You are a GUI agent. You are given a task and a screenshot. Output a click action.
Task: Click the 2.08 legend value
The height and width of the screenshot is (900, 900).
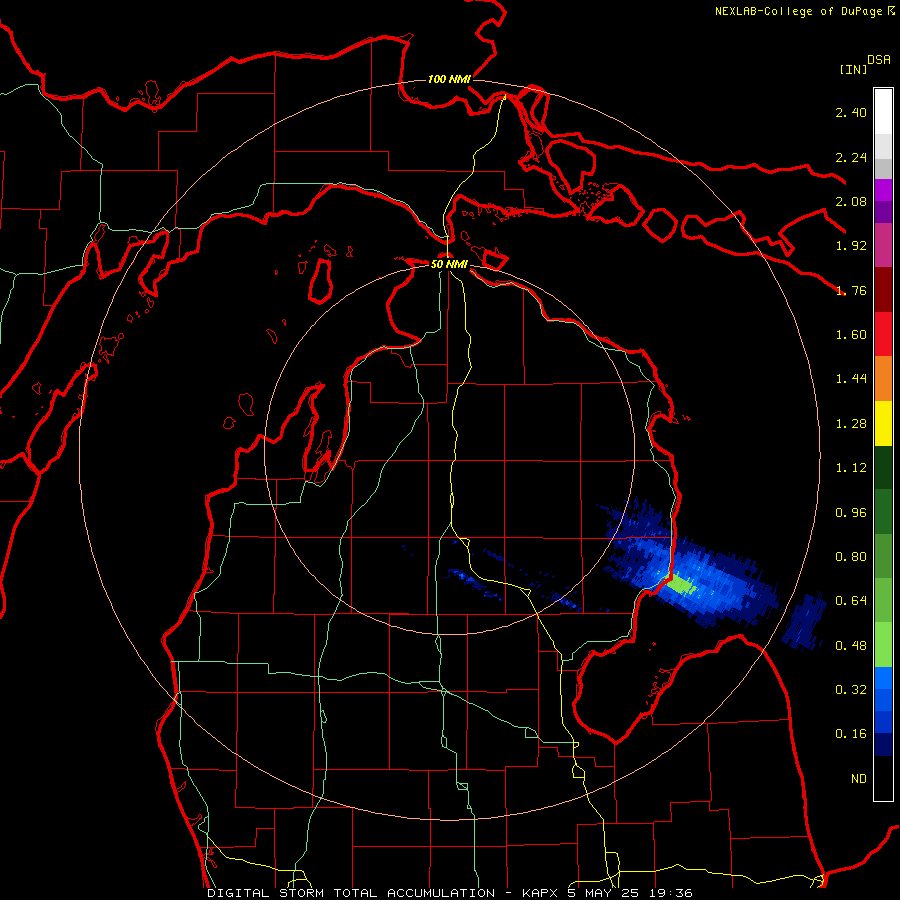coord(851,201)
